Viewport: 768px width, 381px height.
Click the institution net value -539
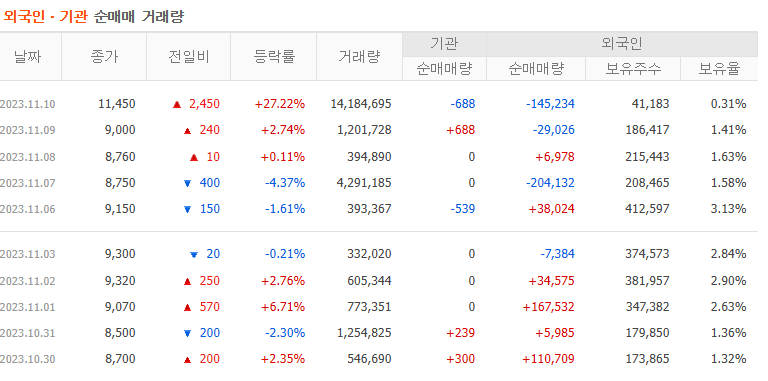pyautogui.click(x=463, y=209)
